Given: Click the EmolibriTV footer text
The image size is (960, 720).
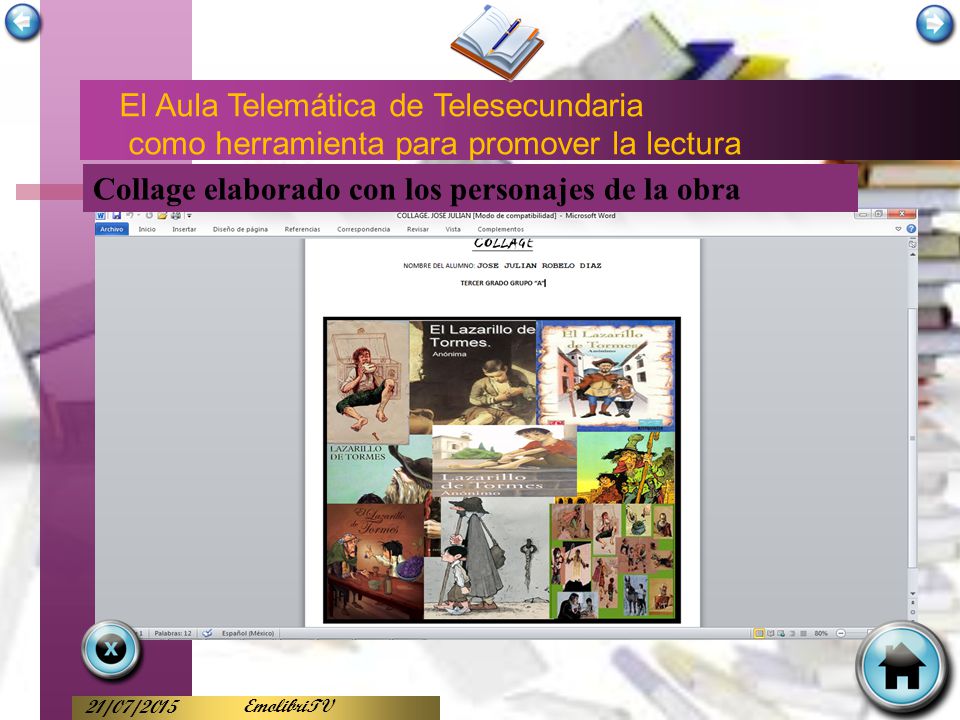Looking at the screenshot, I should (x=289, y=706).
